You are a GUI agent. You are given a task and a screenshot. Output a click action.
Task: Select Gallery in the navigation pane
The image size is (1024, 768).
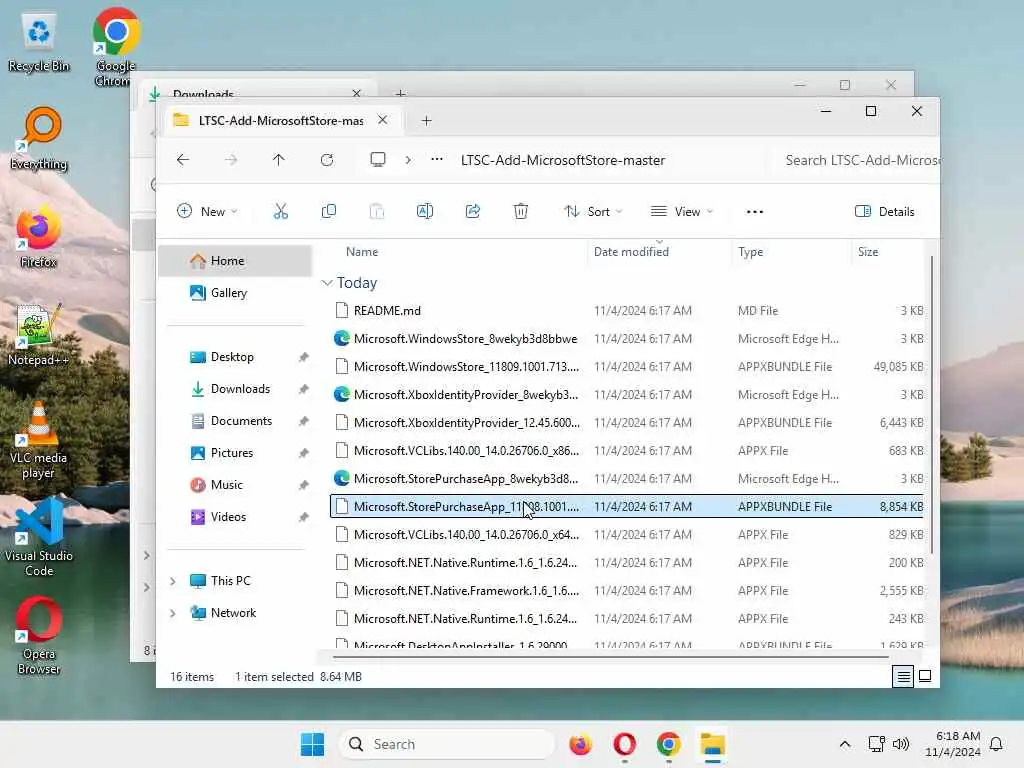[235, 293]
